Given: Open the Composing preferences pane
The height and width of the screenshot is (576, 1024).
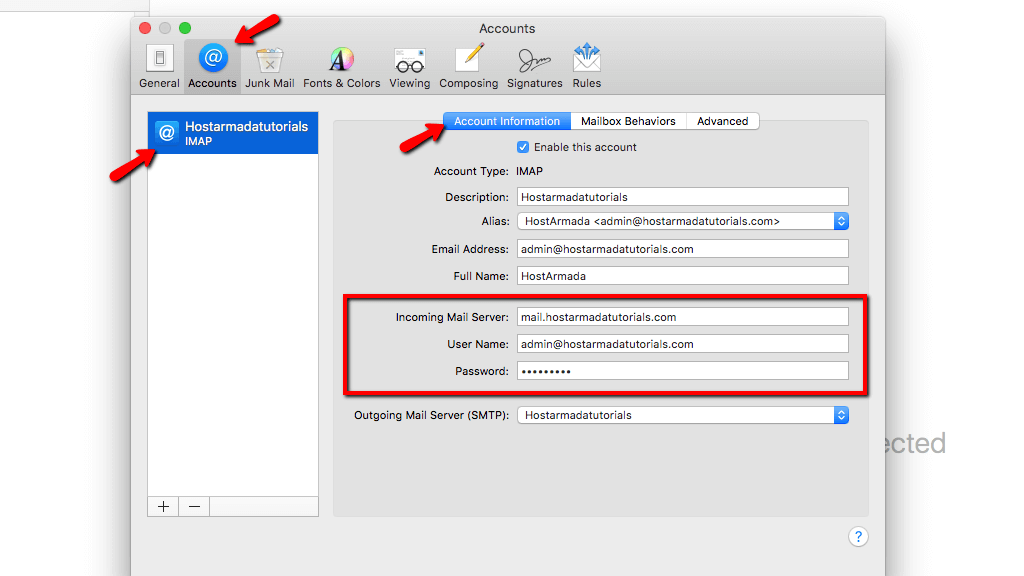Looking at the screenshot, I should tap(468, 67).
